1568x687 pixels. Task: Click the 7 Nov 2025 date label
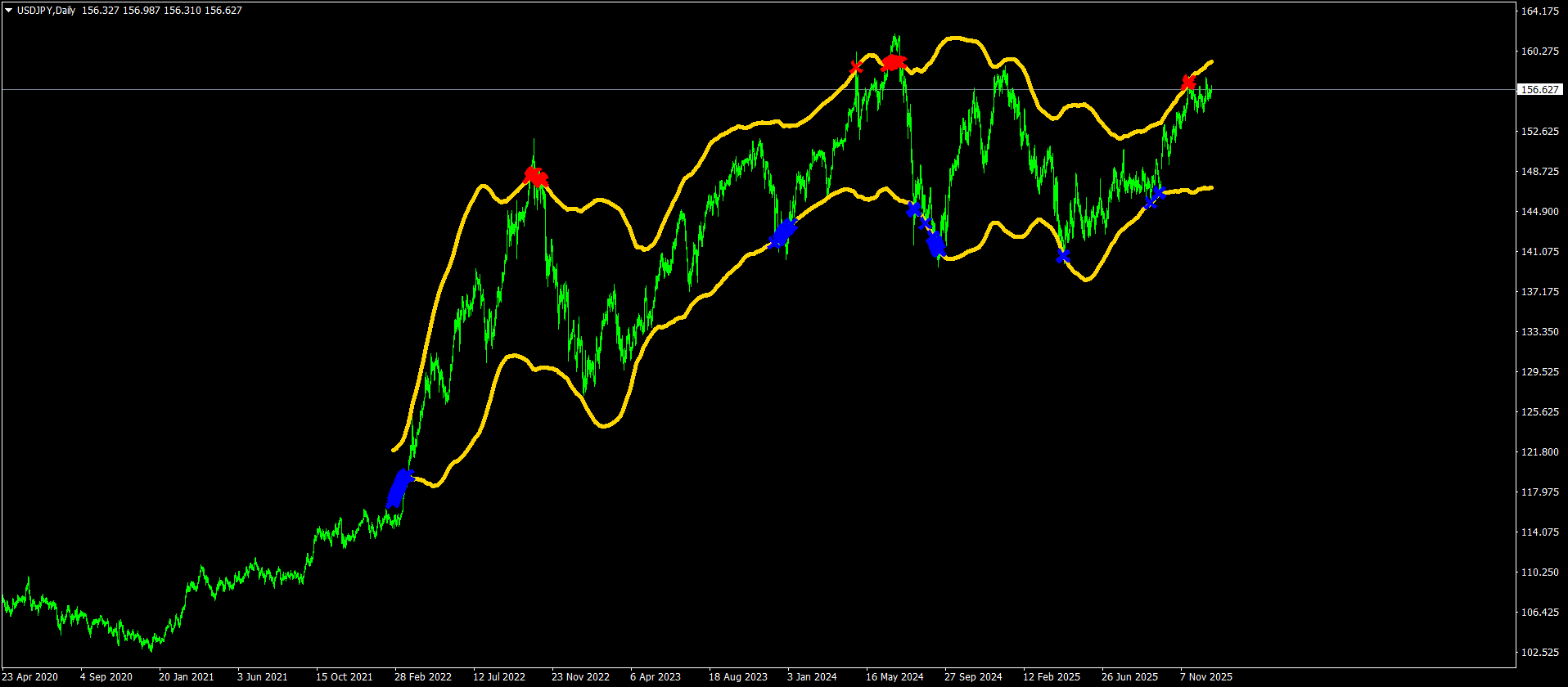coord(1206,677)
